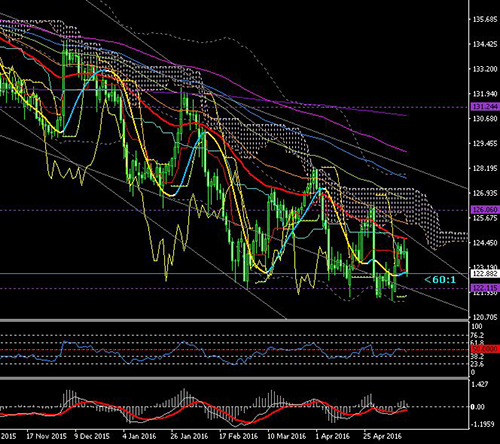500x444 pixels.
Task: Select the white 122.882 current price tag
Action: point(485,274)
